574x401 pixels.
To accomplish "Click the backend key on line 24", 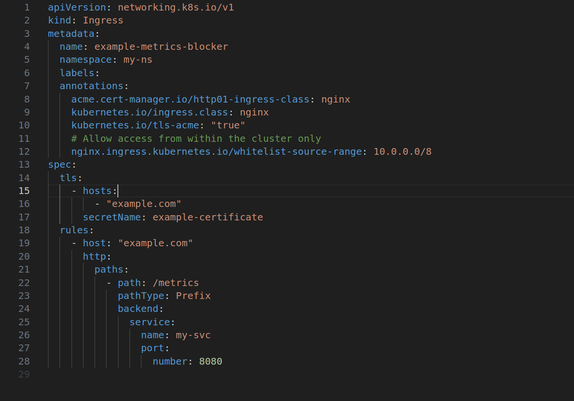I will pyautogui.click(x=138, y=309).
